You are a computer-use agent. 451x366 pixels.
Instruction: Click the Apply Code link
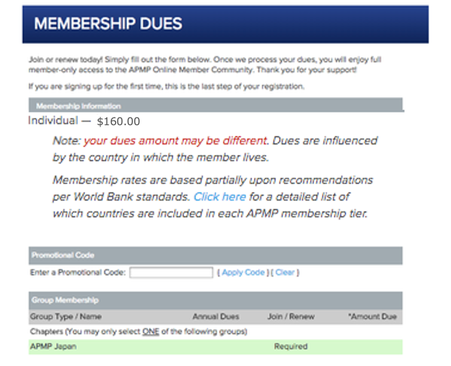(243, 272)
